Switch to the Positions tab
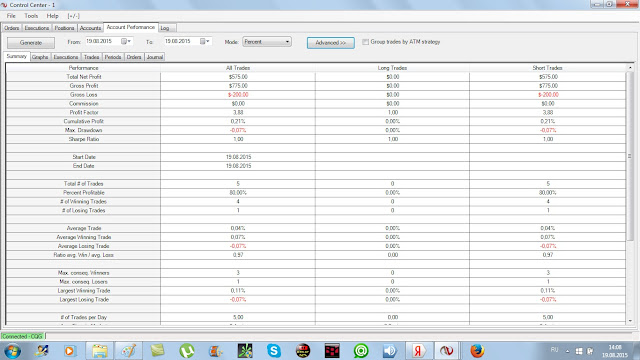Viewport: 640px width, 360px height. [64, 28]
